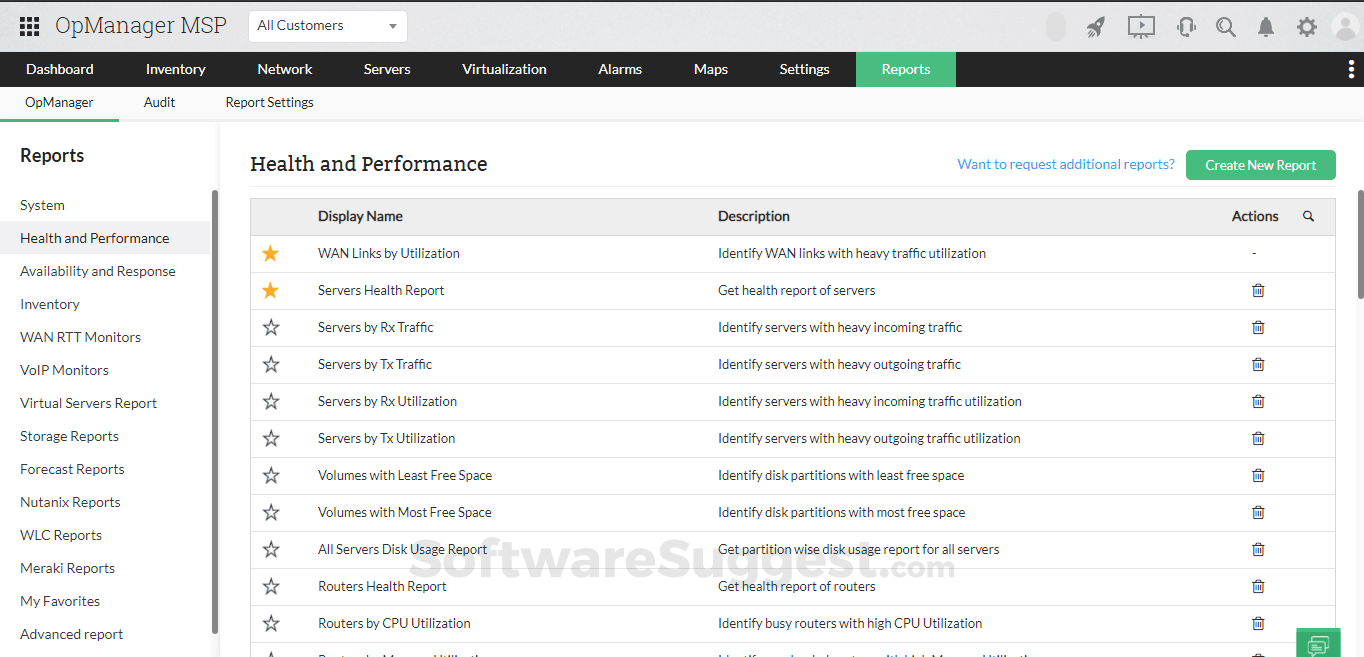The width and height of the screenshot is (1364, 657).
Task: Unfavorite the WAN Links by Utilization report
Action: 270,253
